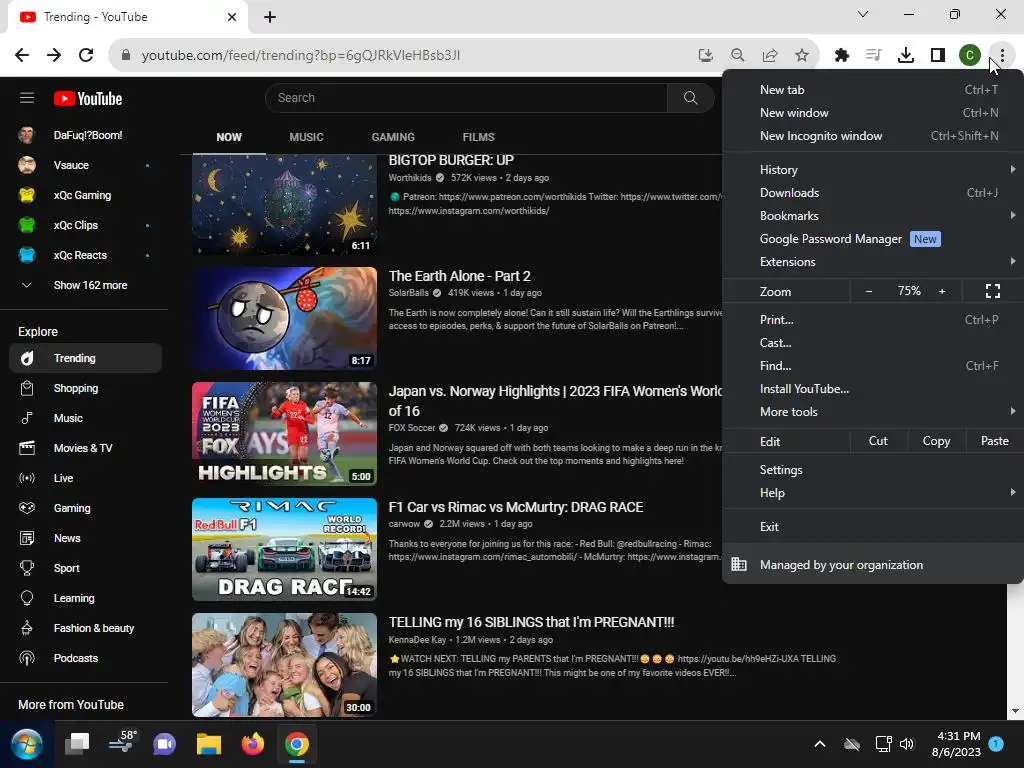
Task: Open the FIFA Highlights video thumbnail
Action: [284, 434]
